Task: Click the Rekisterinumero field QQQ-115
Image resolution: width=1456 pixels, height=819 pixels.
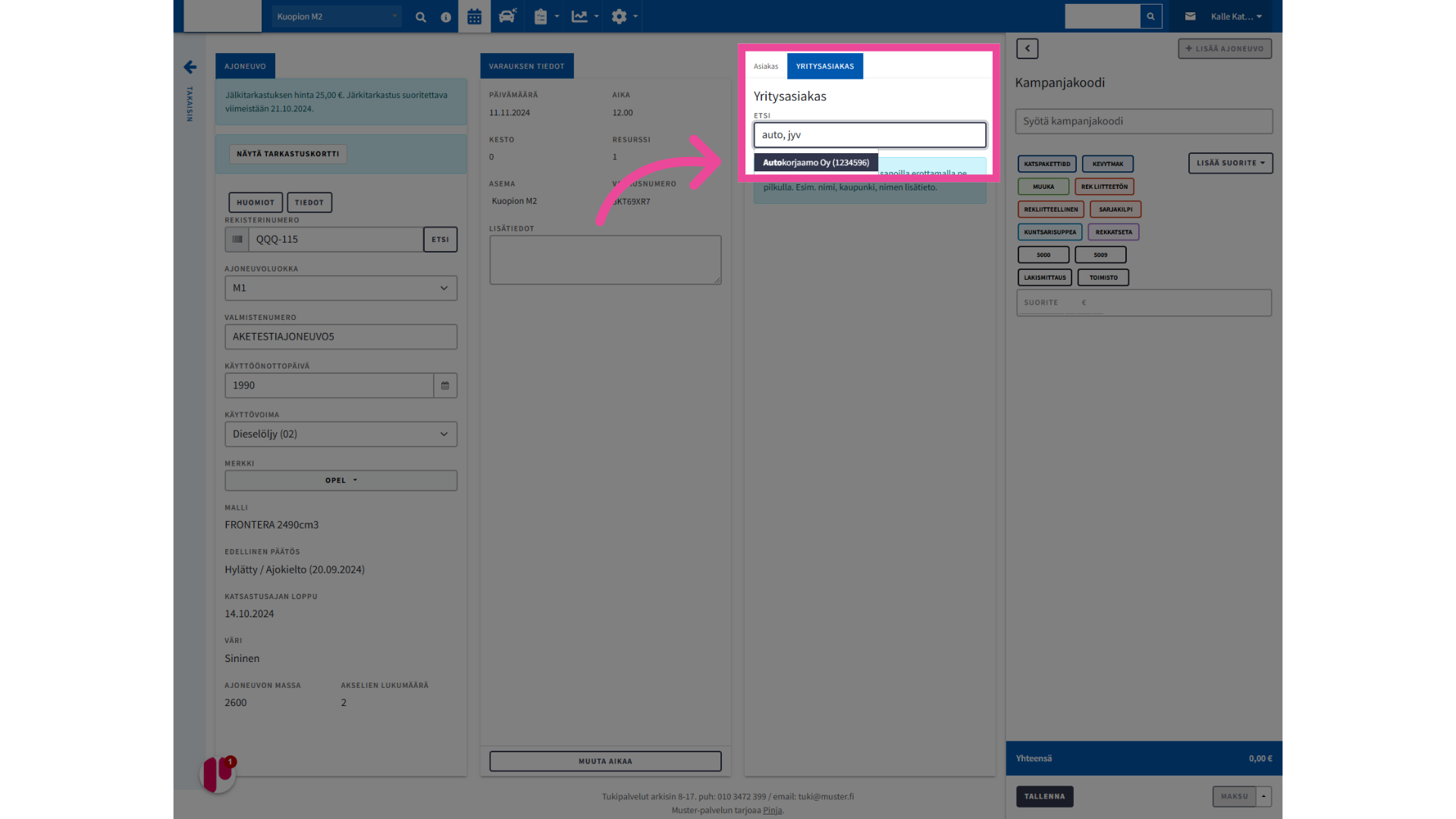Action: click(336, 240)
